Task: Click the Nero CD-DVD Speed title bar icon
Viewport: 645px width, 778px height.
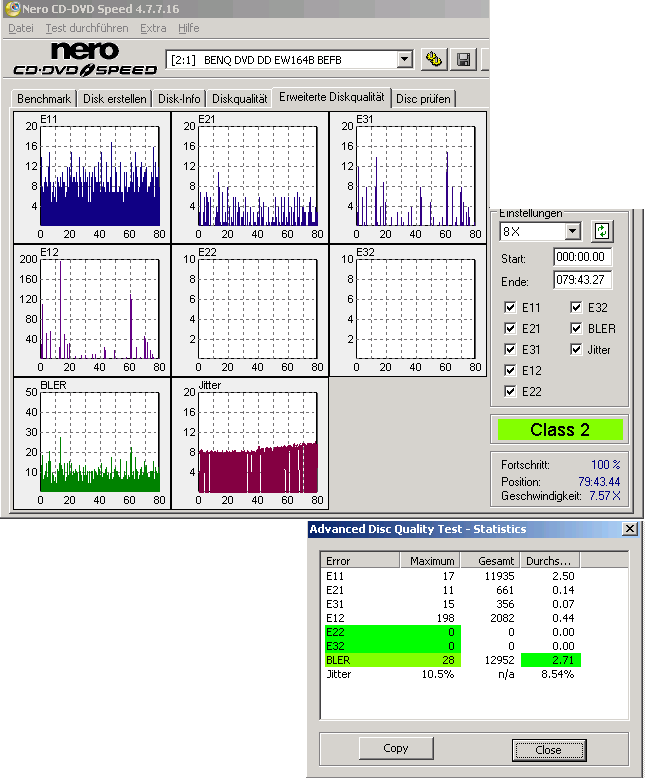Action: 13,9
